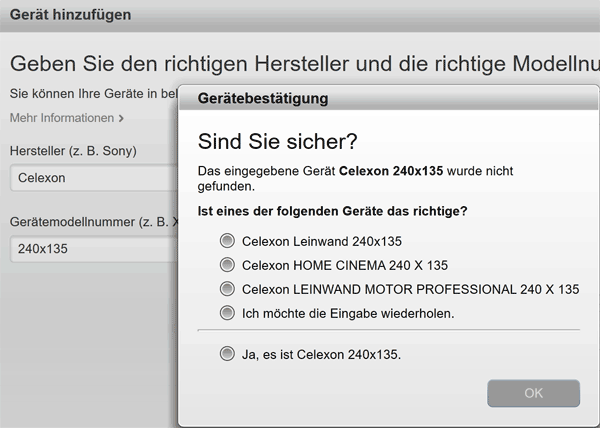Screen dimensions: 600x428
Task: Pick the LEINWAND MOTOR PROFESSIONAL radio button
Action: [x=227, y=289]
